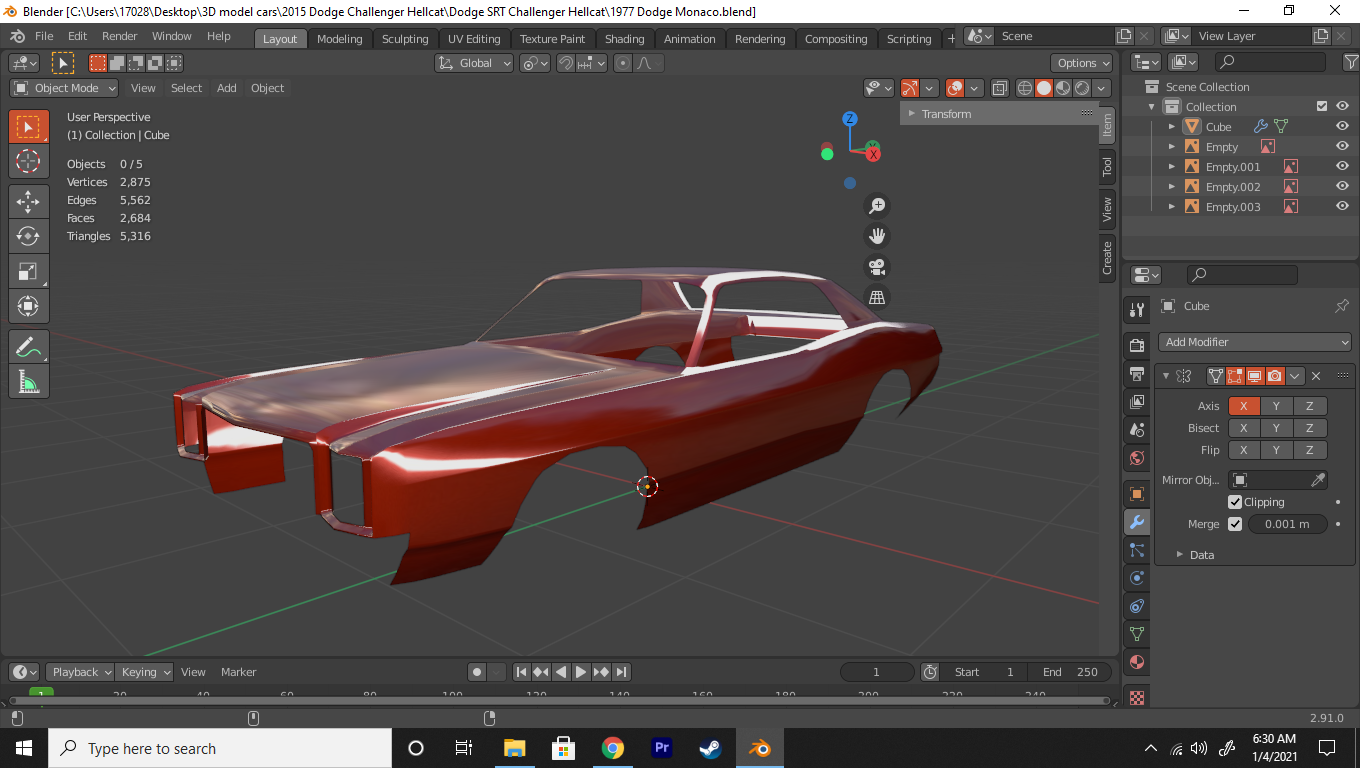The height and width of the screenshot is (768, 1360).
Task: Select the Scale tool
Action: (x=28, y=271)
